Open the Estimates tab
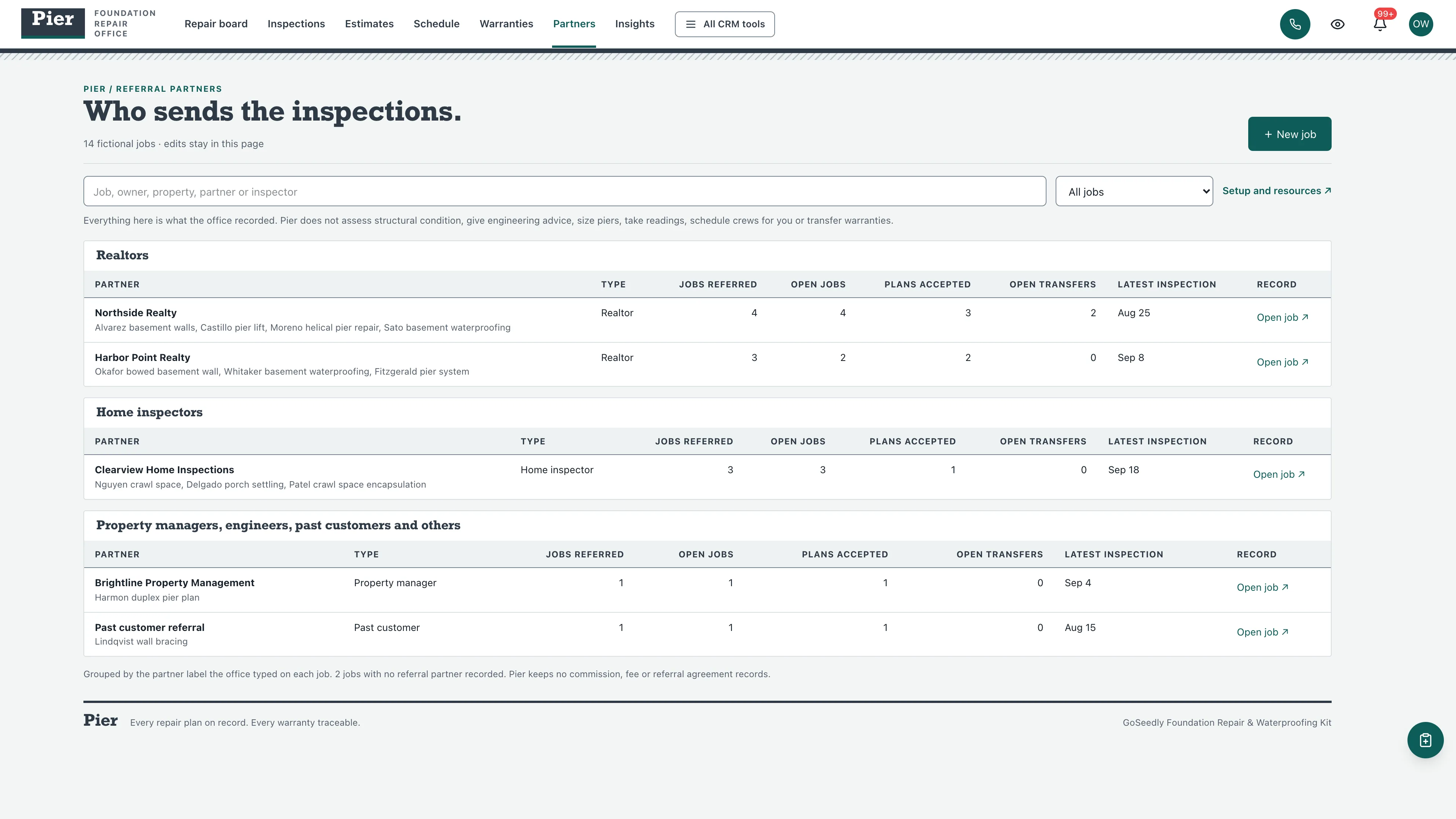 point(369,24)
